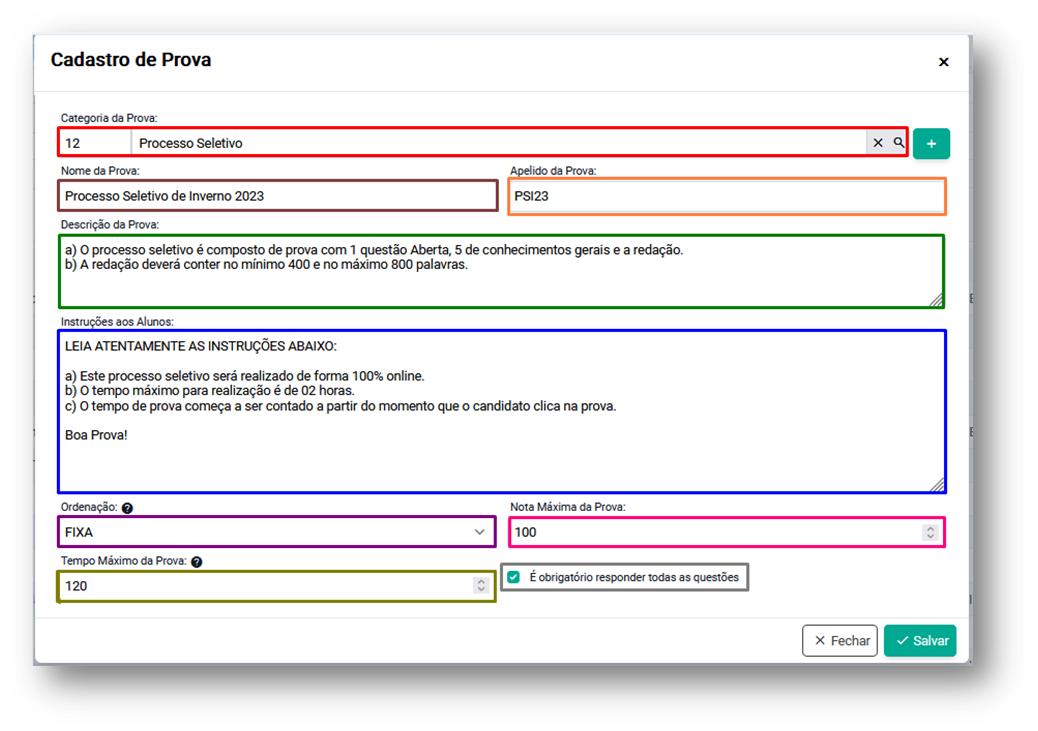Click the LEIA ATENTAMENTE AS INSTRUÇÕES line
Screen dimensions: 1038x731
[x=201, y=346]
